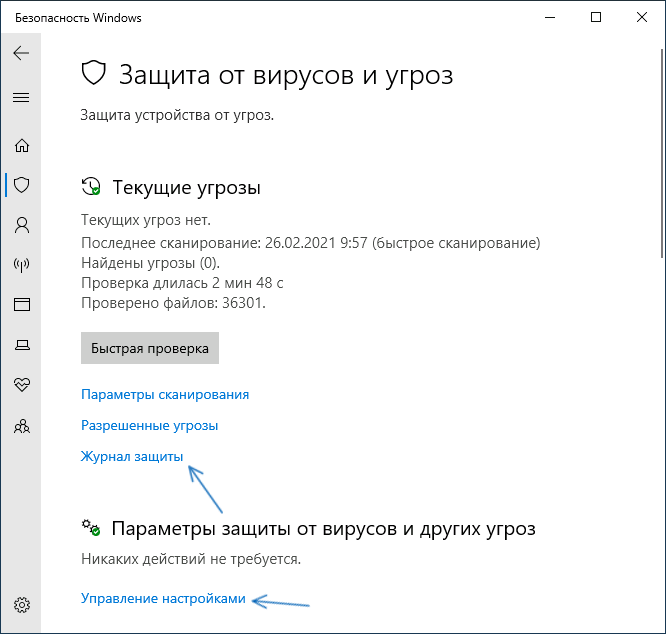This screenshot has width=666, height=634.
Task: Click heading 'Параметры защиты от вирусов и других угроз'
Action: pos(324,529)
